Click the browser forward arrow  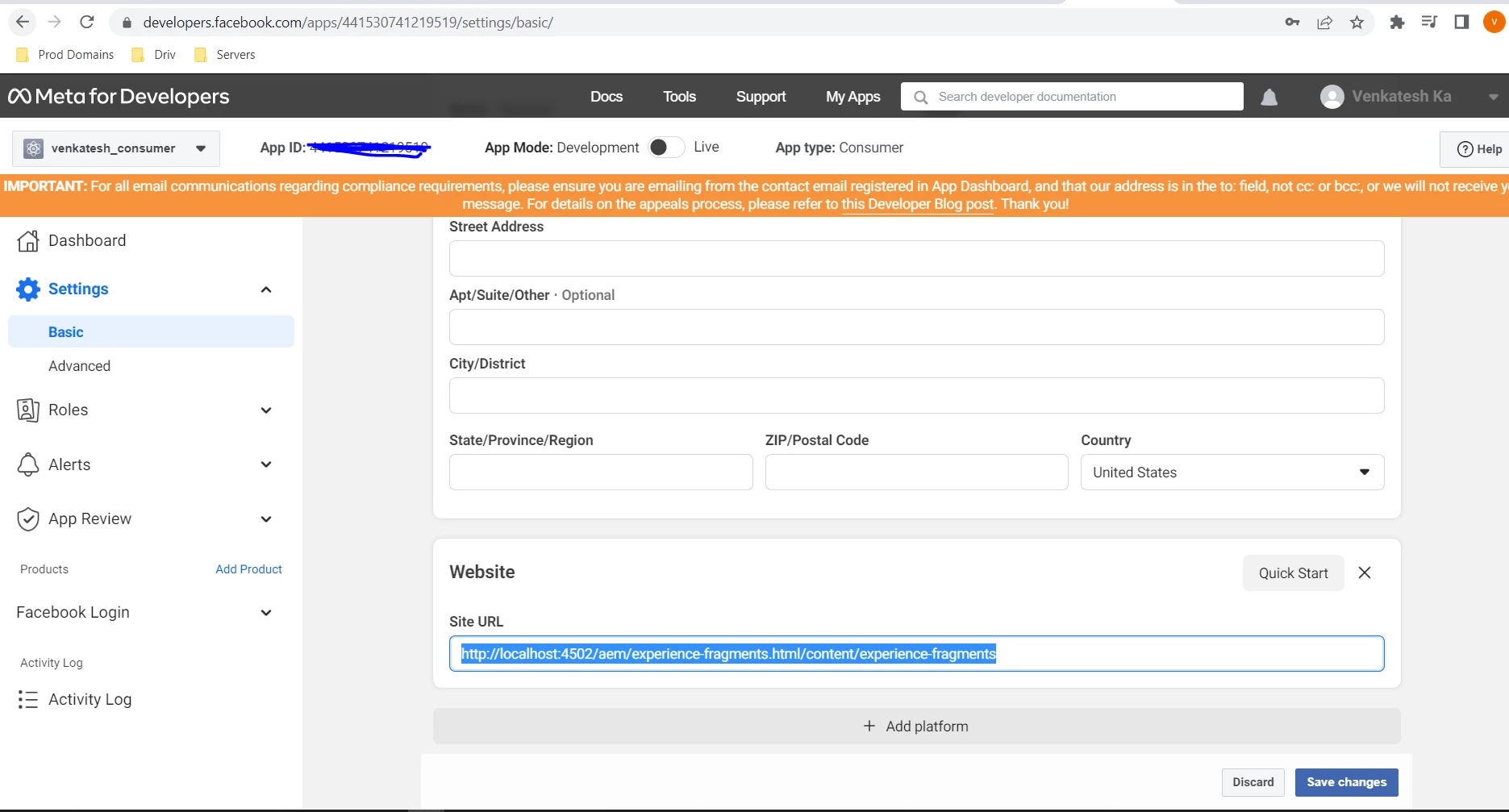point(54,22)
